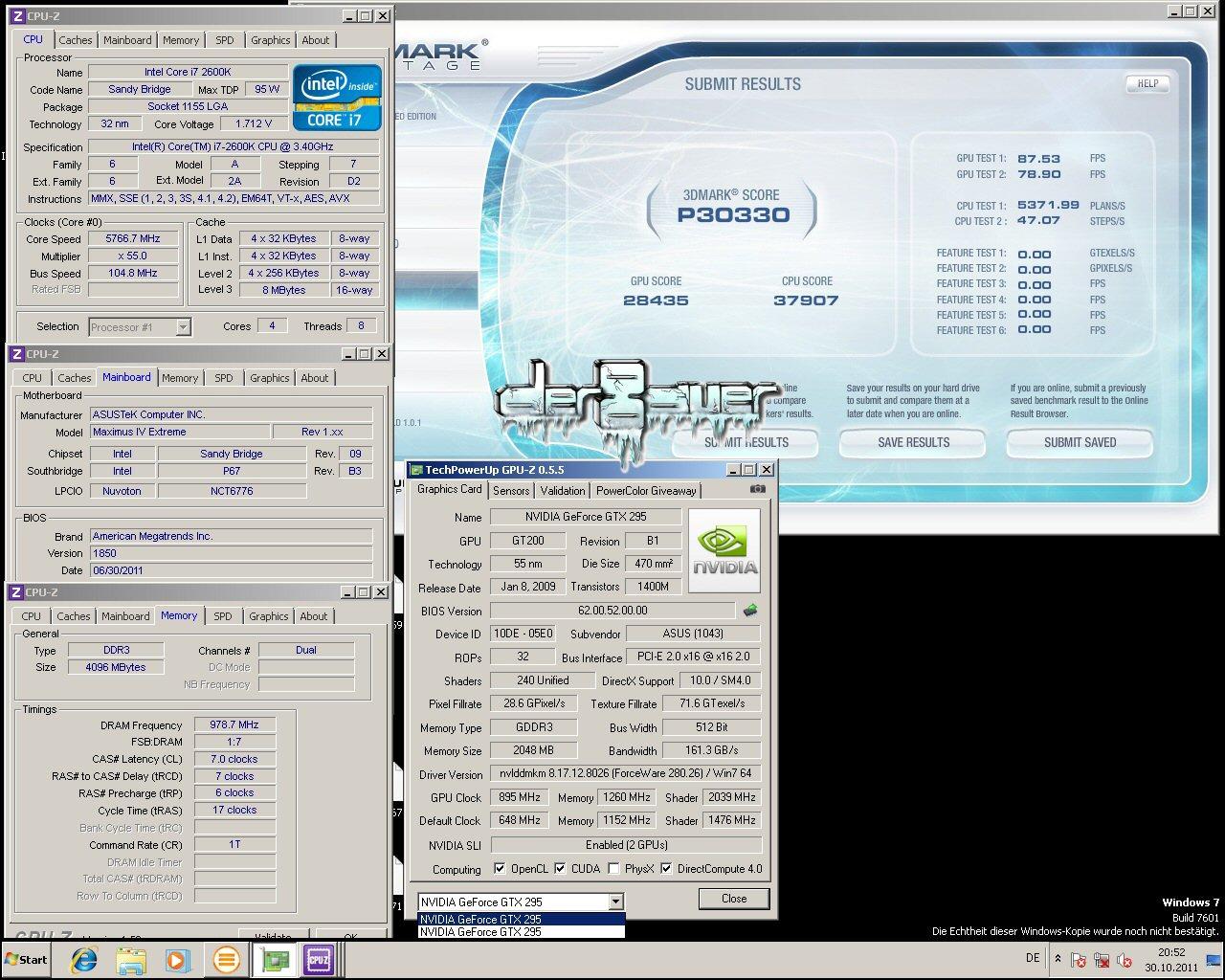1225x980 pixels.
Task: Click the SAVE RESULTS button in 3DMark
Action: tap(914, 442)
